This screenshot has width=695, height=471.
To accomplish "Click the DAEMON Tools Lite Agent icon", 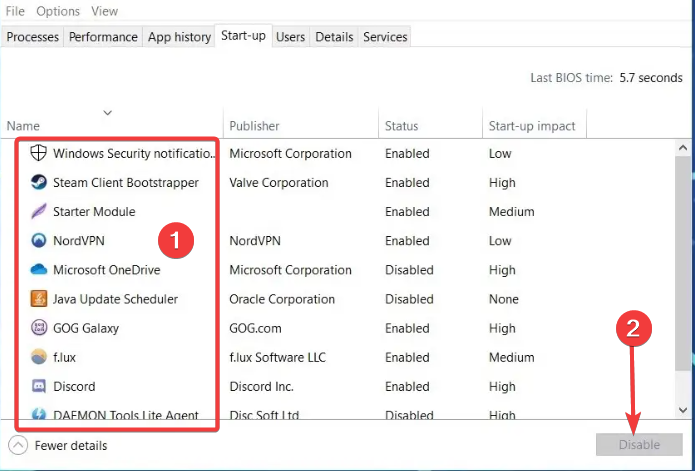I will click(x=39, y=414).
